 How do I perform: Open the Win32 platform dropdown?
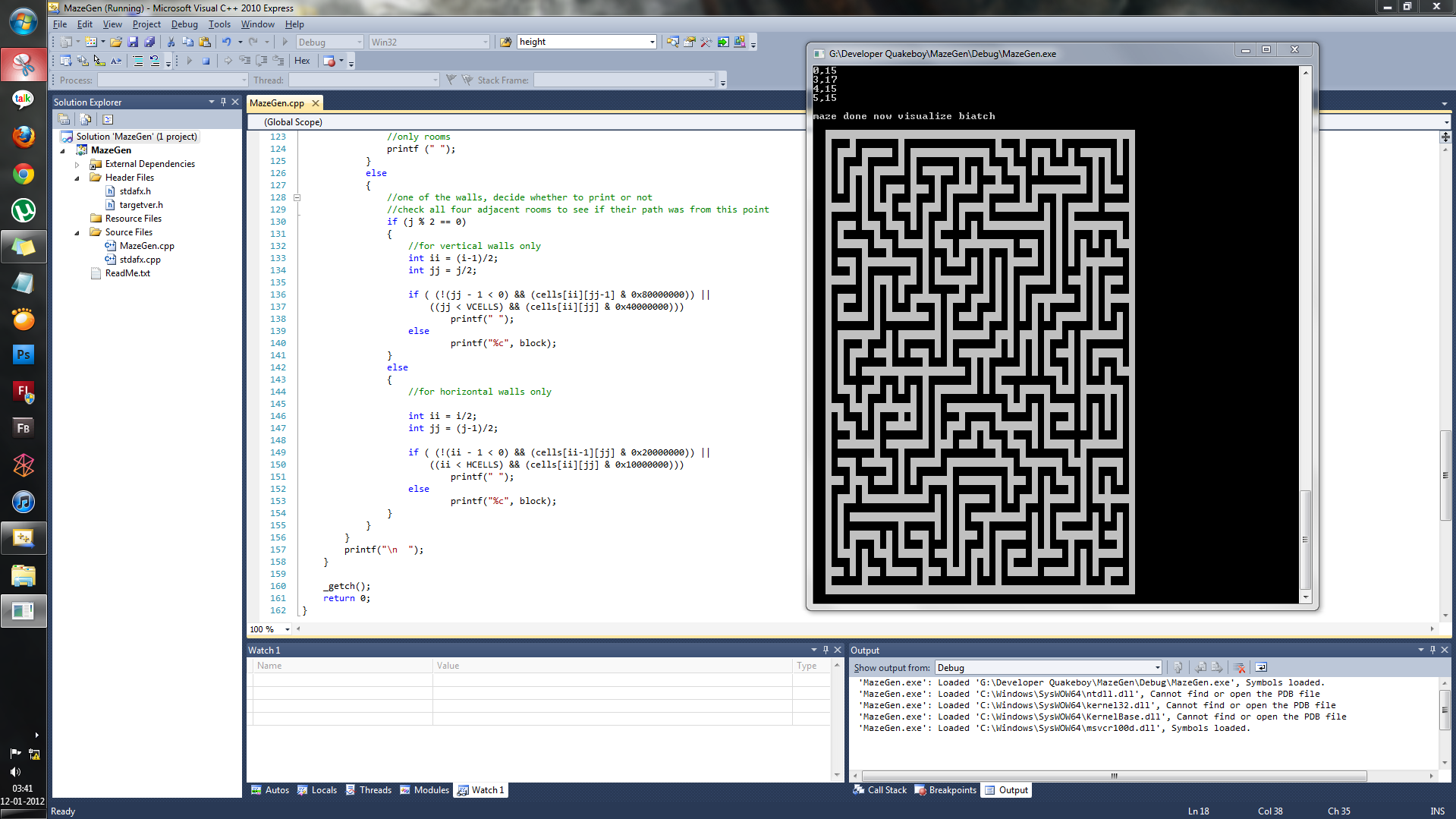pyautogui.click(x=429, y=42)
